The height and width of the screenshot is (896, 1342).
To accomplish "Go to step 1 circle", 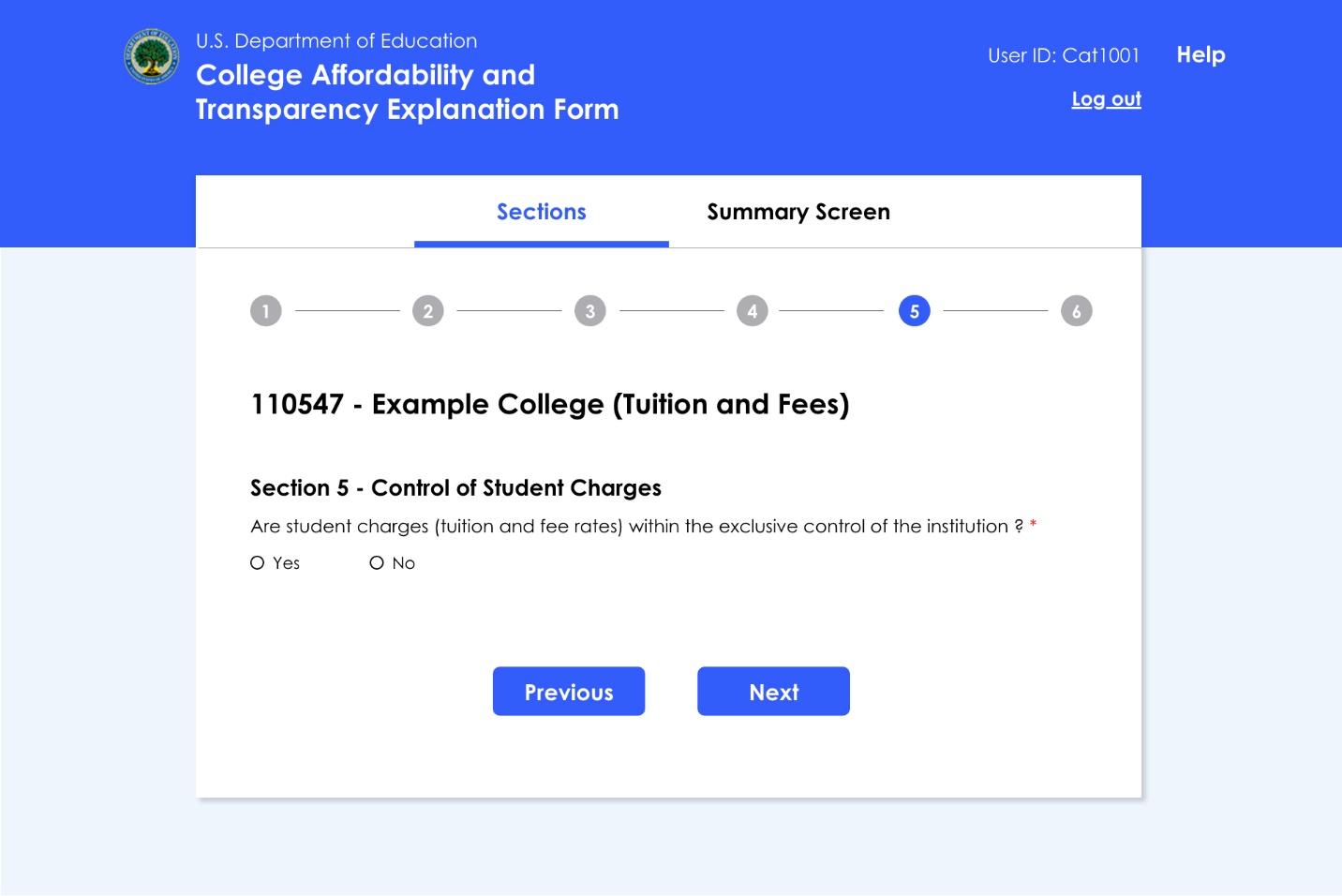I will [x=266, y=311].
